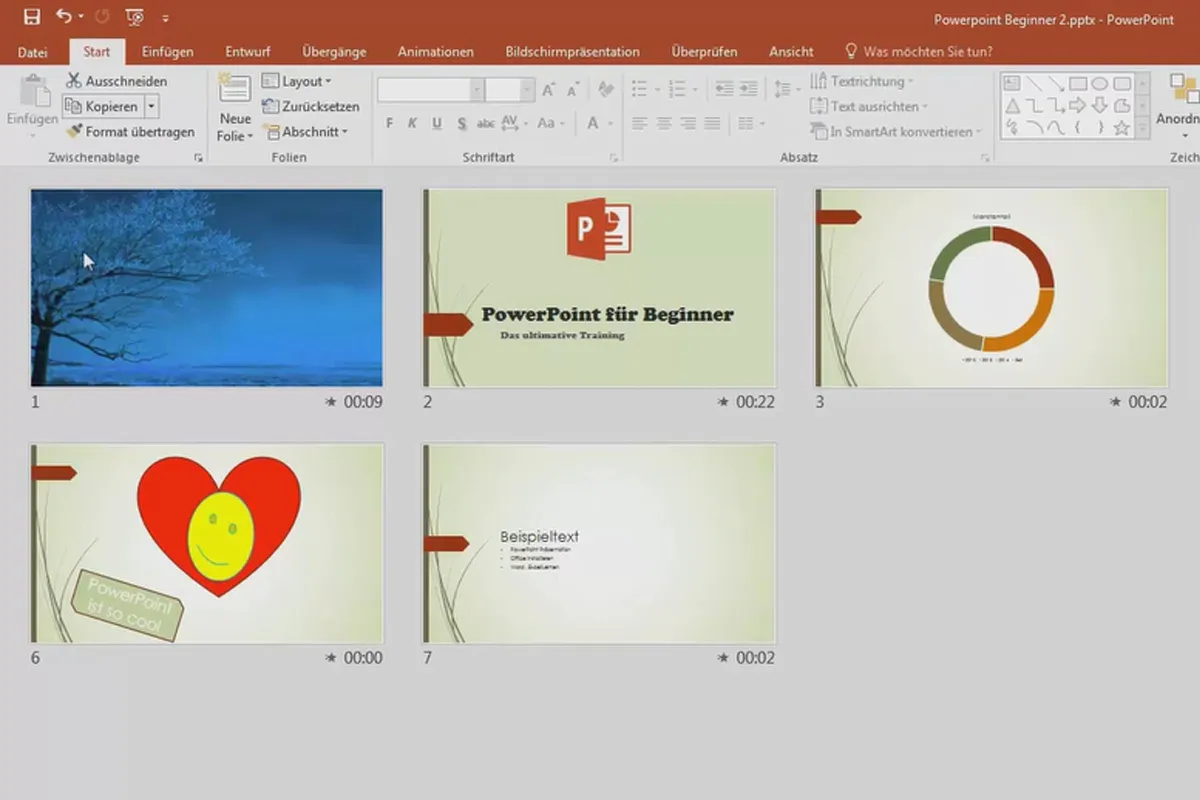
Task: Open the Zwischenablage dialog launcher
Action: pyautogui.click(x=198, y=158)
